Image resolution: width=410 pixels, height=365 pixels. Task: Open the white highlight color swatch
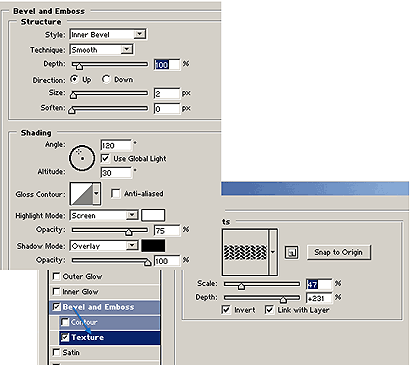click(153, 215)
